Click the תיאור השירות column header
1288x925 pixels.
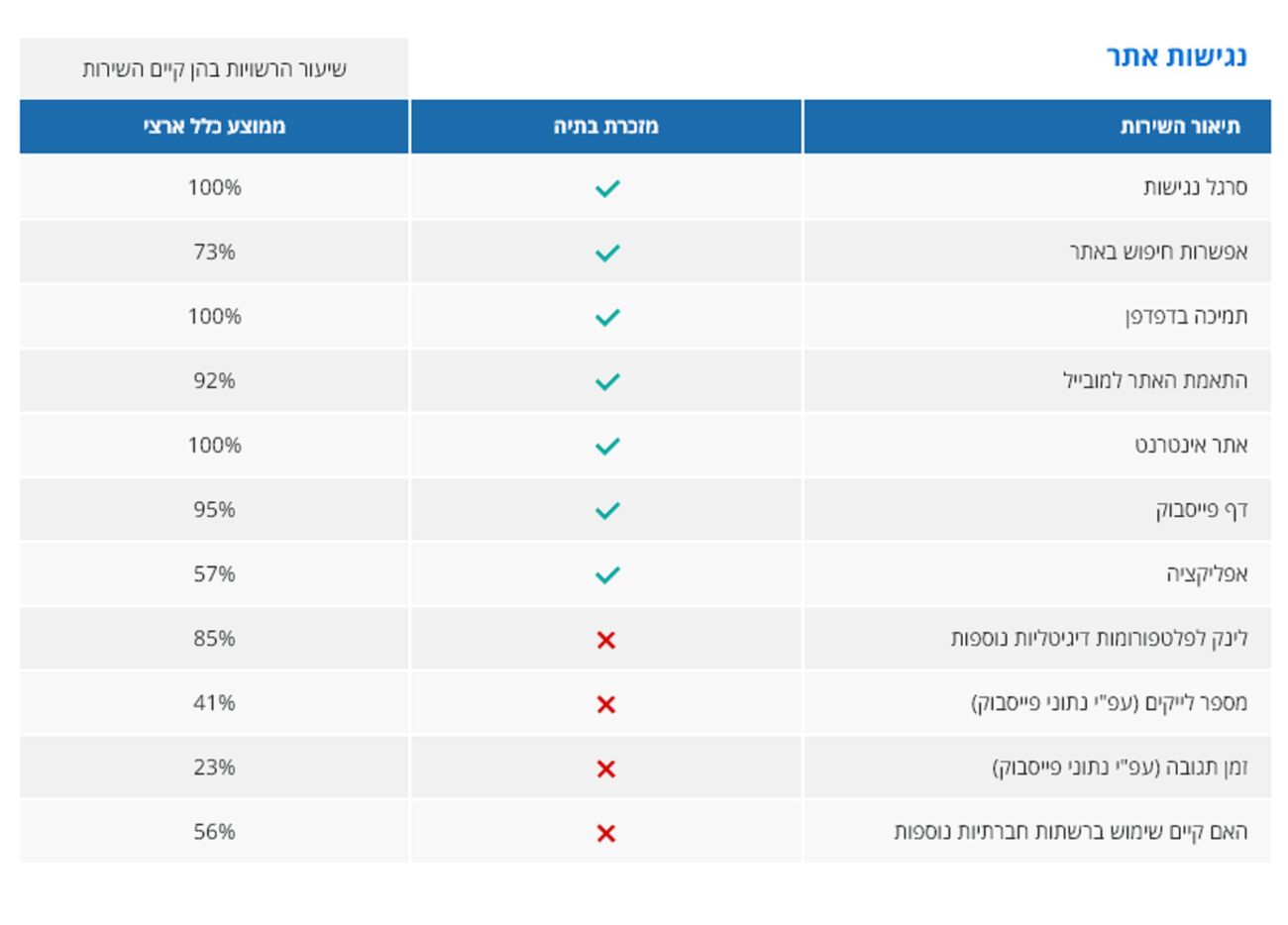[x=1180, y=127]
